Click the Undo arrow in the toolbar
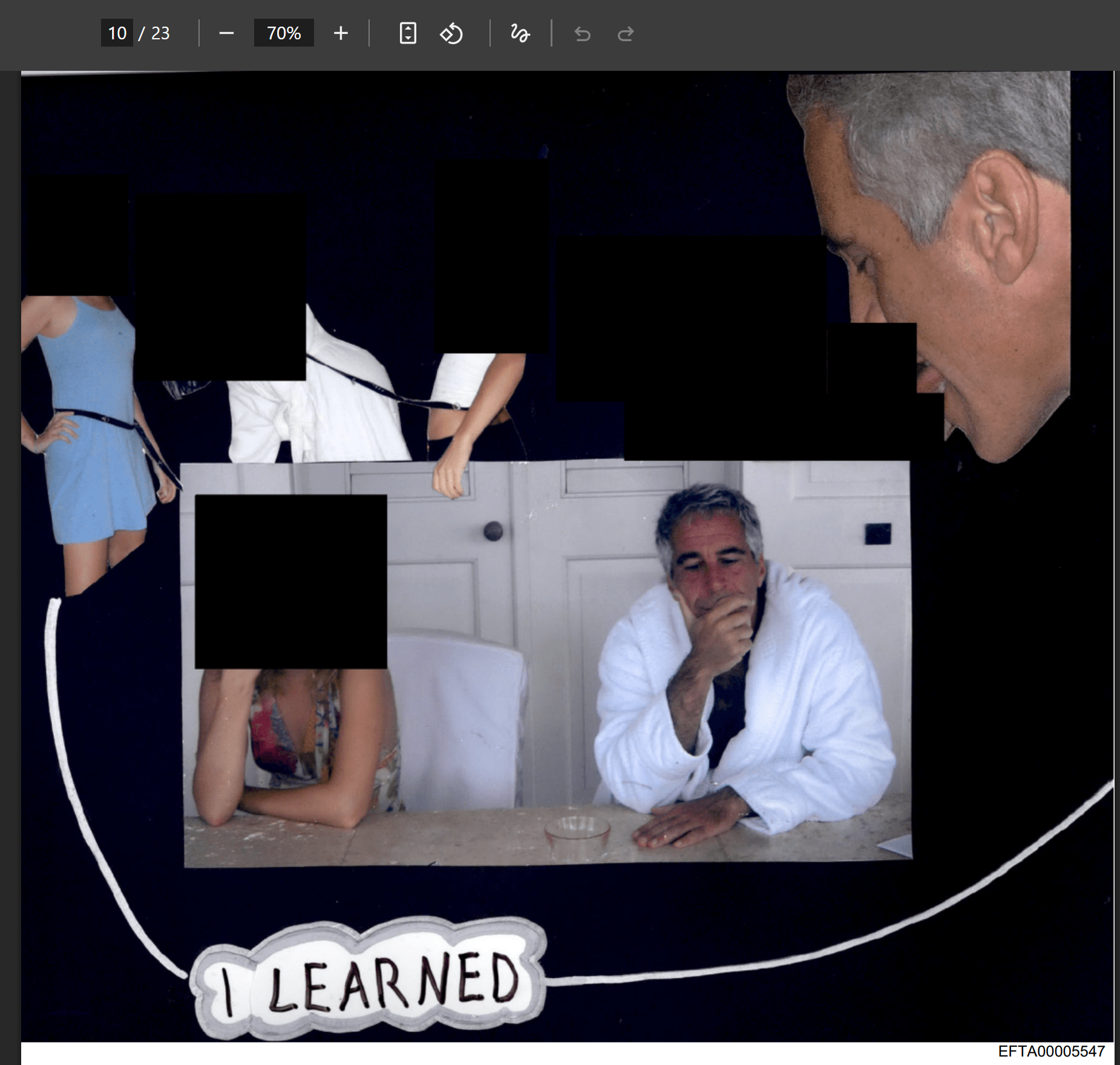Screen dimensions: 1120x1065 click(x=582, y=34)
